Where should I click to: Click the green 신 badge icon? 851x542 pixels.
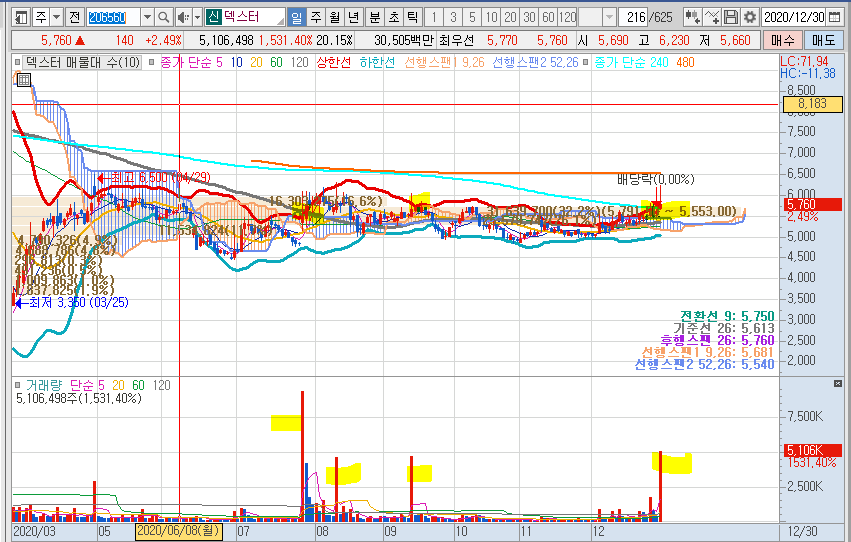213,17
